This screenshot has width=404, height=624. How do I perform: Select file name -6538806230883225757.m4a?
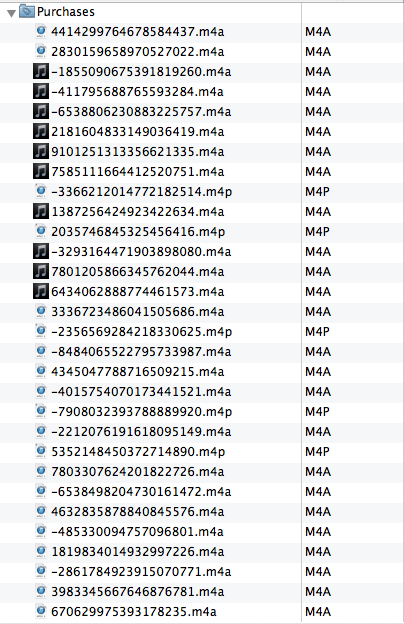[x=141, y=111]
